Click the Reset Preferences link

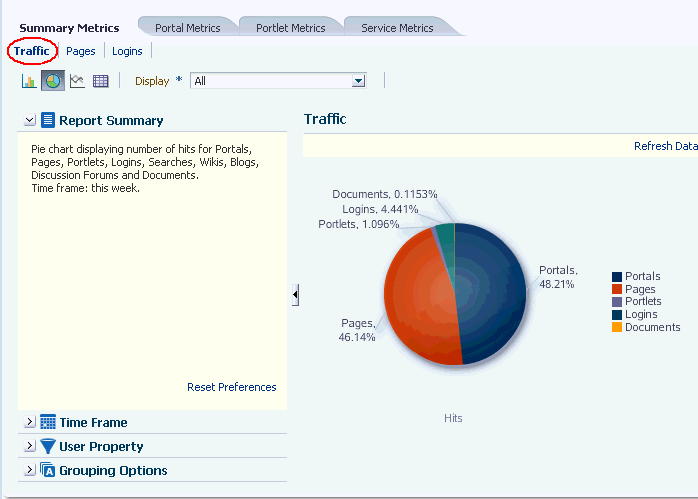[231, 387]
